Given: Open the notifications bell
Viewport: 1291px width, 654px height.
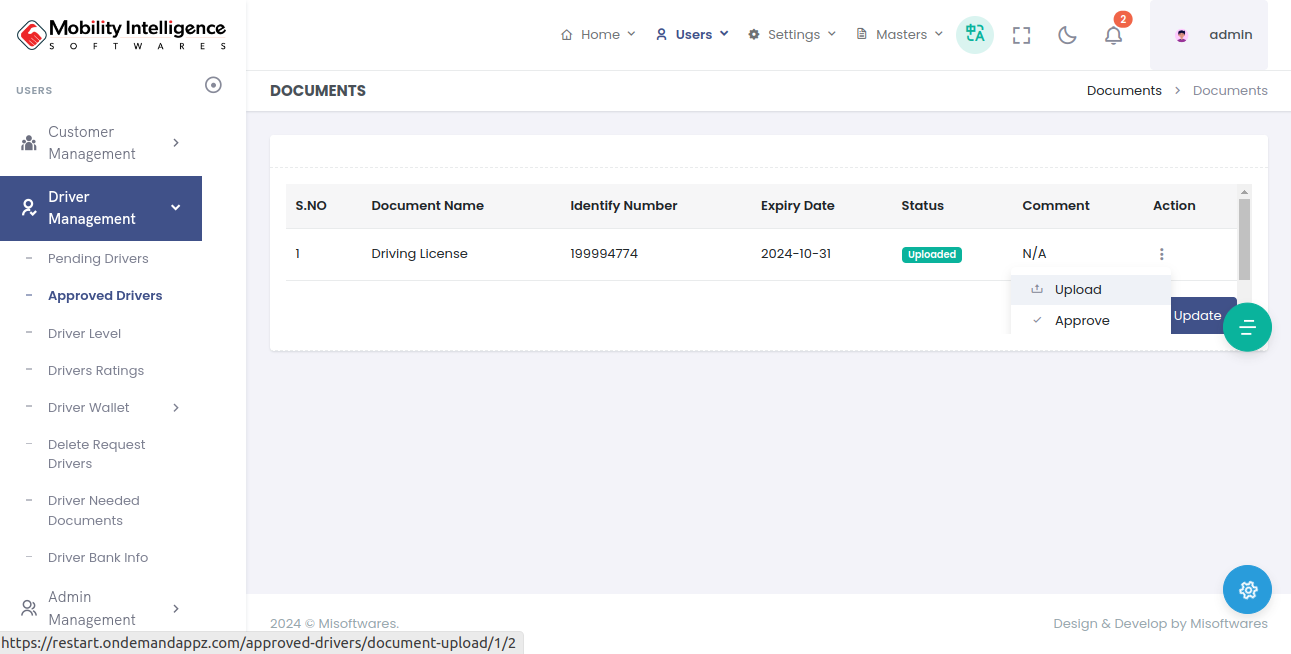Looking at the screenshot, I should pos(1113,35).
